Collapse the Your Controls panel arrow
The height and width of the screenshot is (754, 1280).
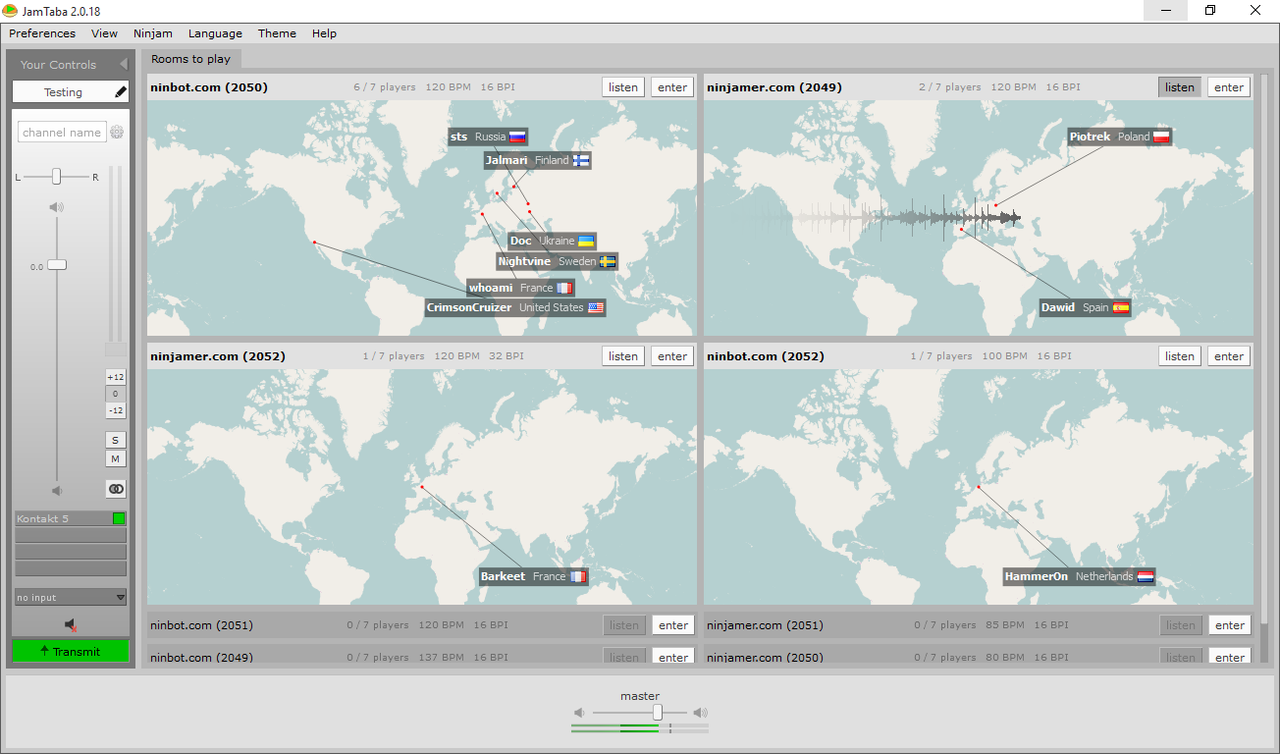(x=123, y=65)
